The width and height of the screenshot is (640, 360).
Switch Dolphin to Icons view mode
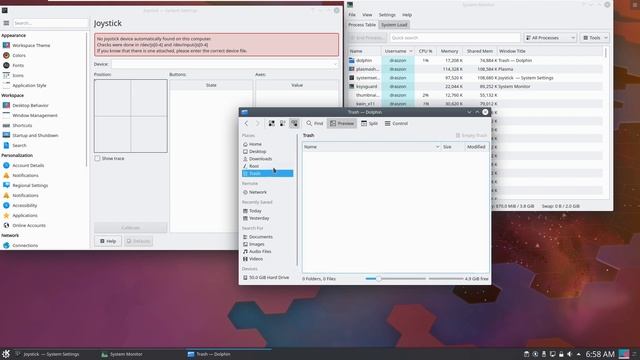point(271,123)
